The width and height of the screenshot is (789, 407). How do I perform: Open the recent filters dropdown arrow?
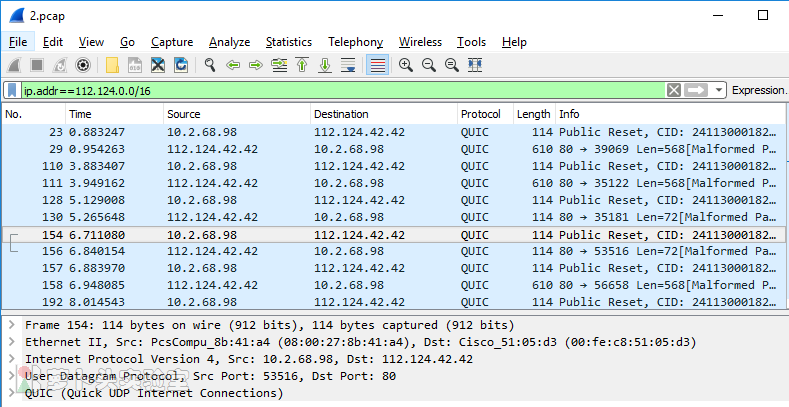[x=719, y=91]
